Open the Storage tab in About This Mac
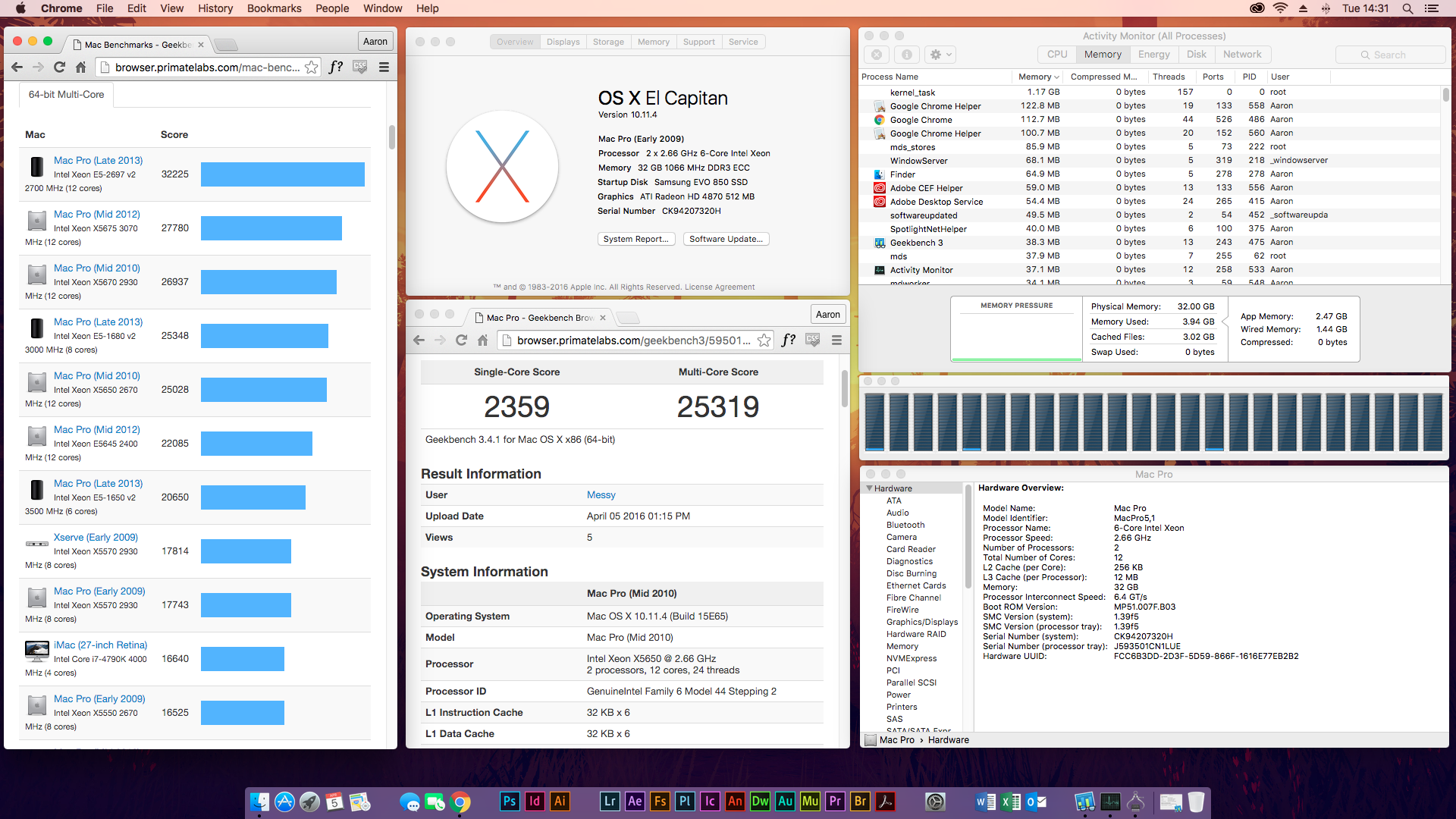The width and height of the screenshot is (1456, 819). click(608, 42)
